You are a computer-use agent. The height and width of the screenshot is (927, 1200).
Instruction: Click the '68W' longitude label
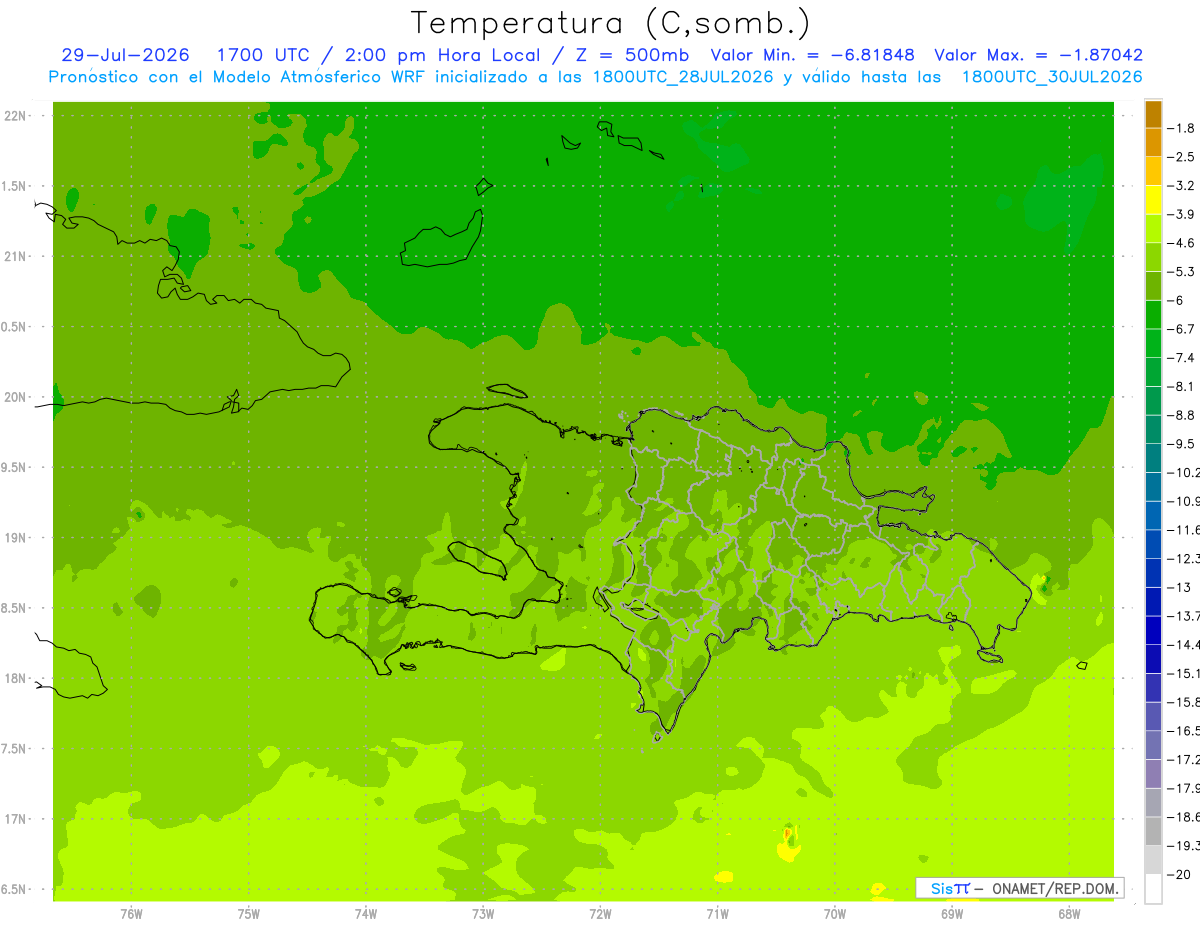click(1068, 914)
